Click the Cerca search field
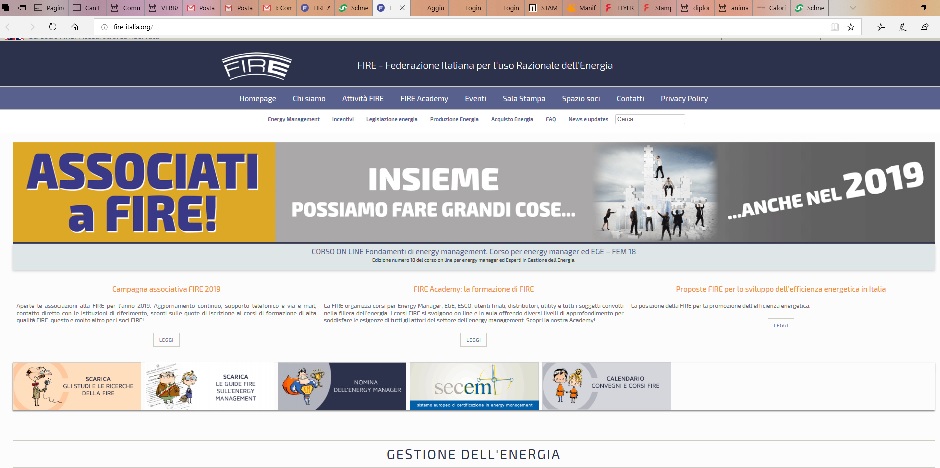Image resolution: width=940 pixels, height=468 pixels. coord(650,119)
